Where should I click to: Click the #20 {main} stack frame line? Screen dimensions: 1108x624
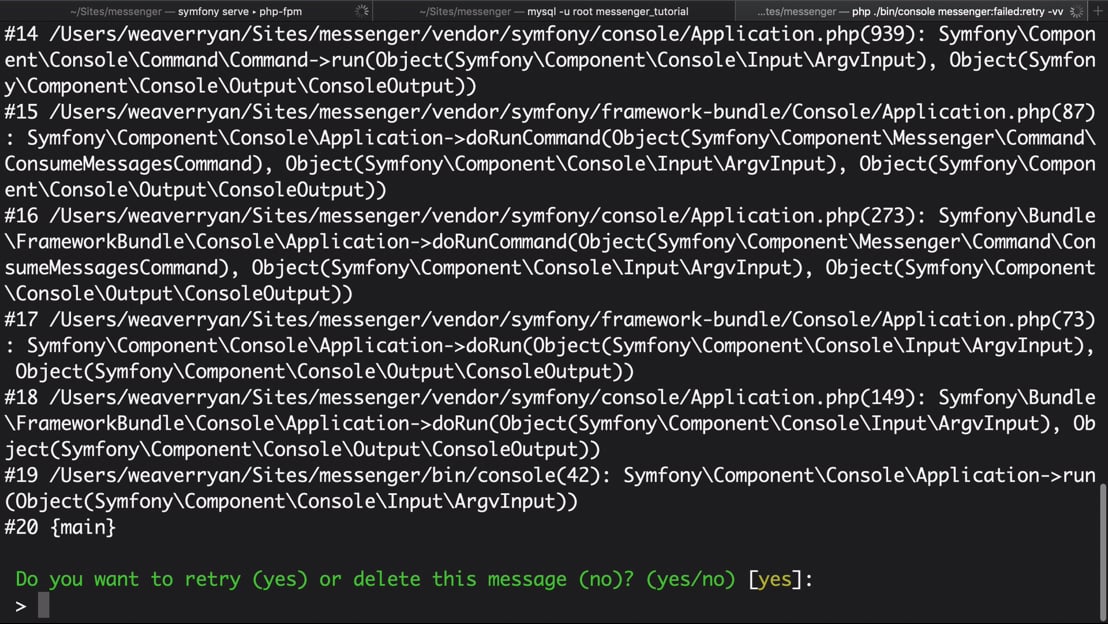coord(60,527)
